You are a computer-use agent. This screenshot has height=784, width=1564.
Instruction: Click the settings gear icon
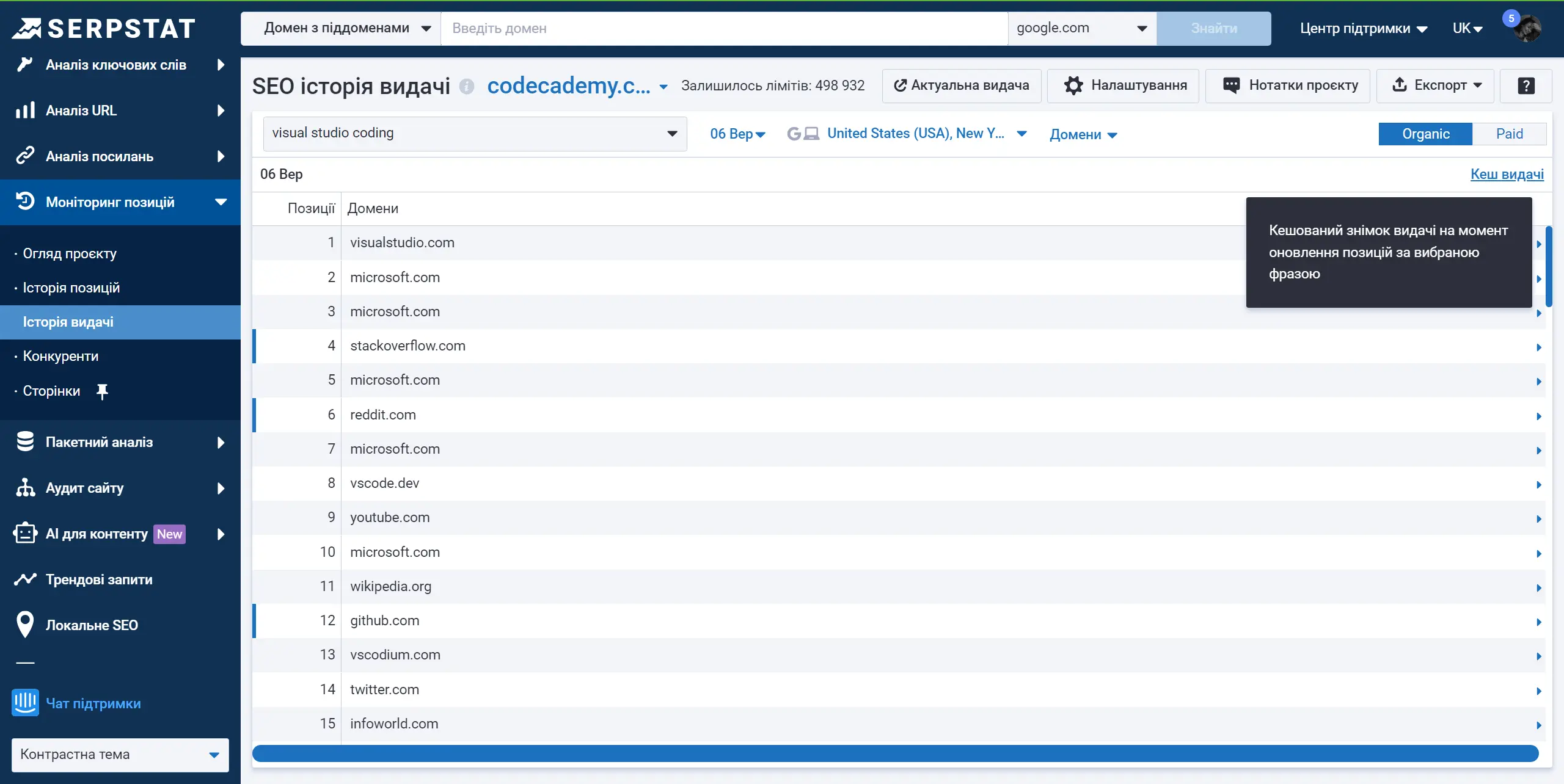pyautogui.click(x=1073, y=85)
